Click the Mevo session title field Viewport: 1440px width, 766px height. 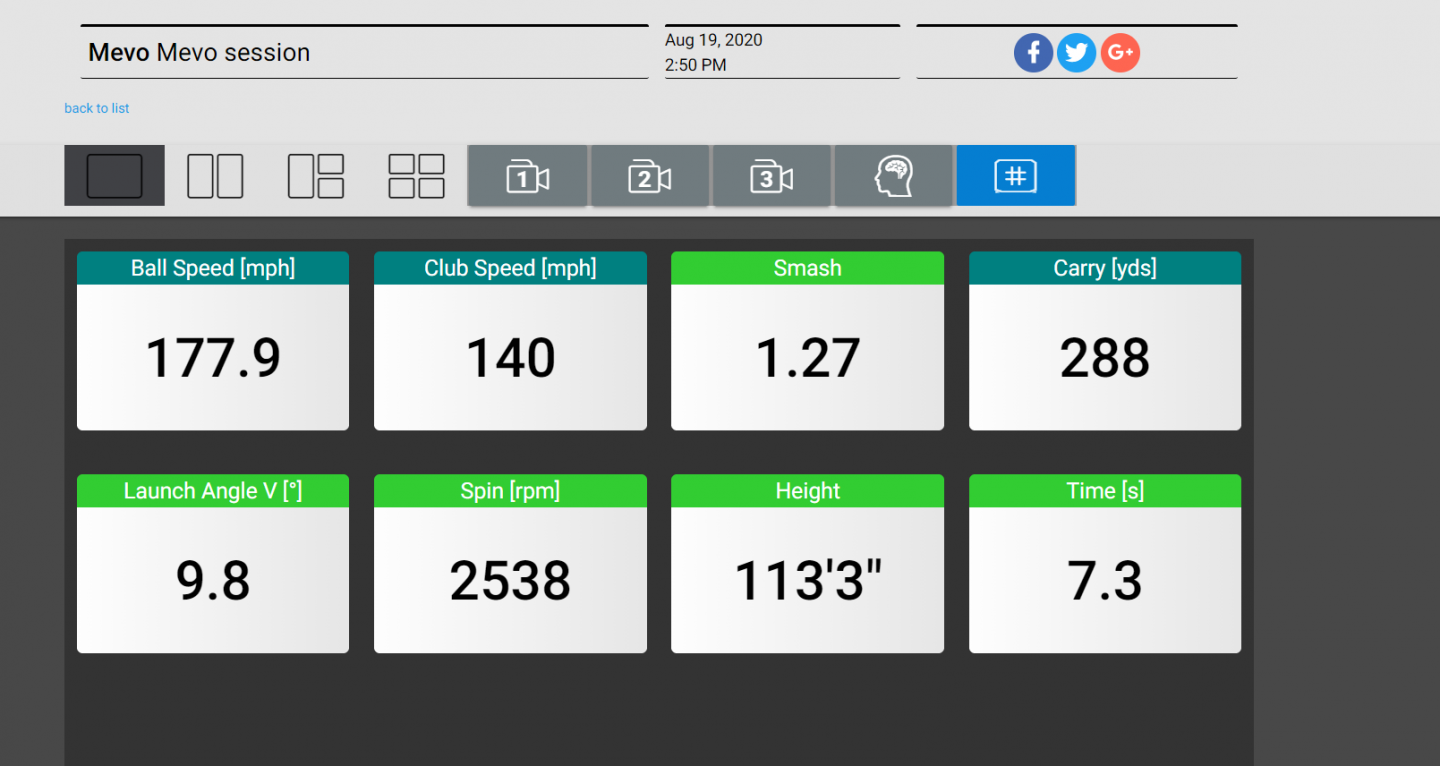(x=365, y=52)
